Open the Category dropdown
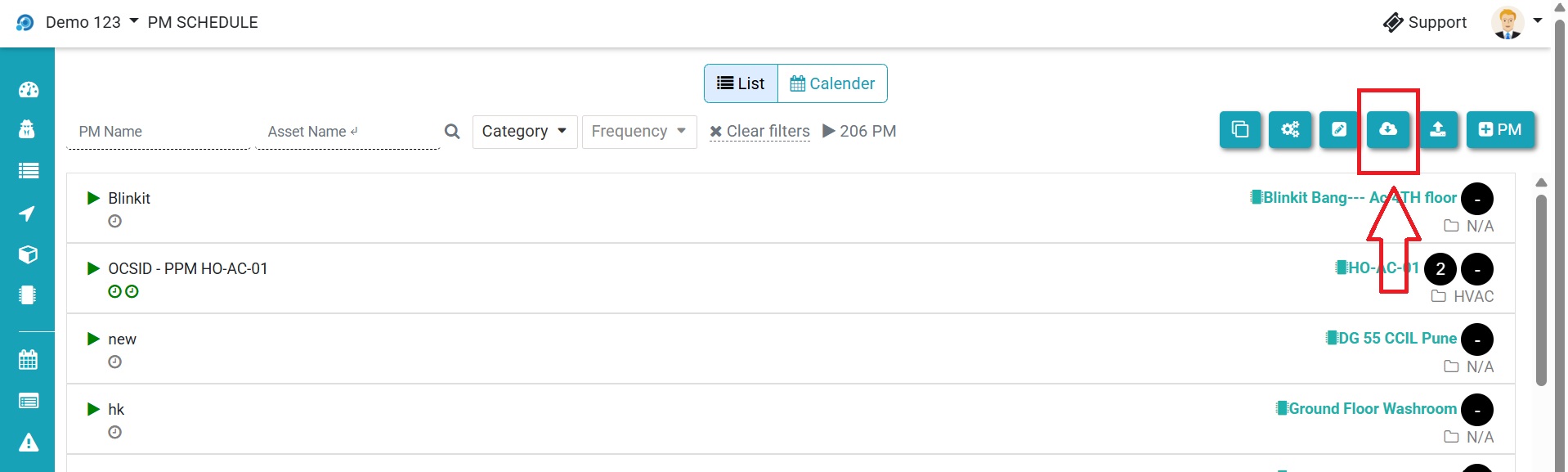This screenshot has width=1568, height=472. (x=524, y=131)
